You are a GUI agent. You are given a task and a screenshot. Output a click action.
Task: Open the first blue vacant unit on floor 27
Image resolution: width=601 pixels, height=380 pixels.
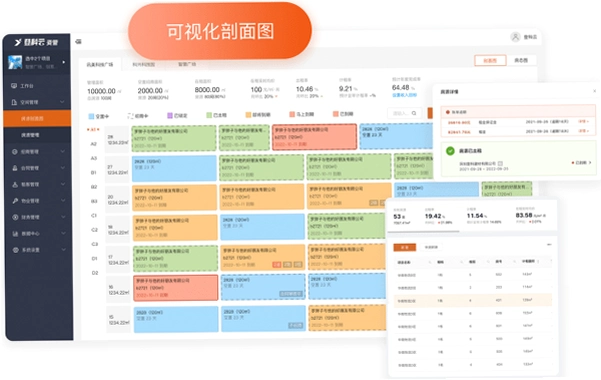tap(174, 168)
